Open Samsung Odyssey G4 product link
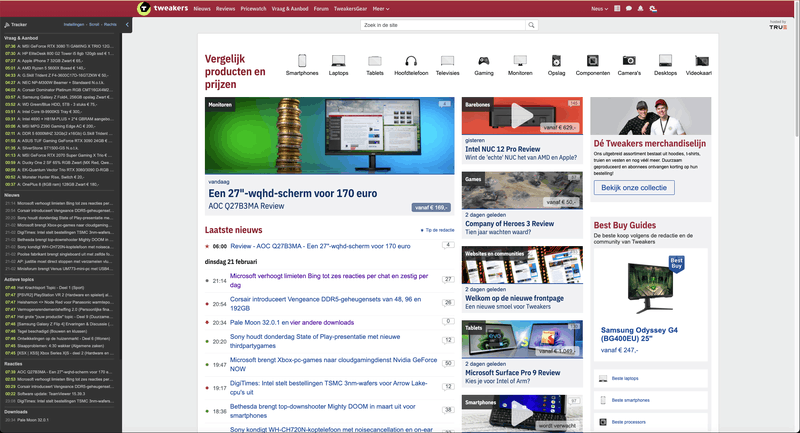 pos(639,334)
